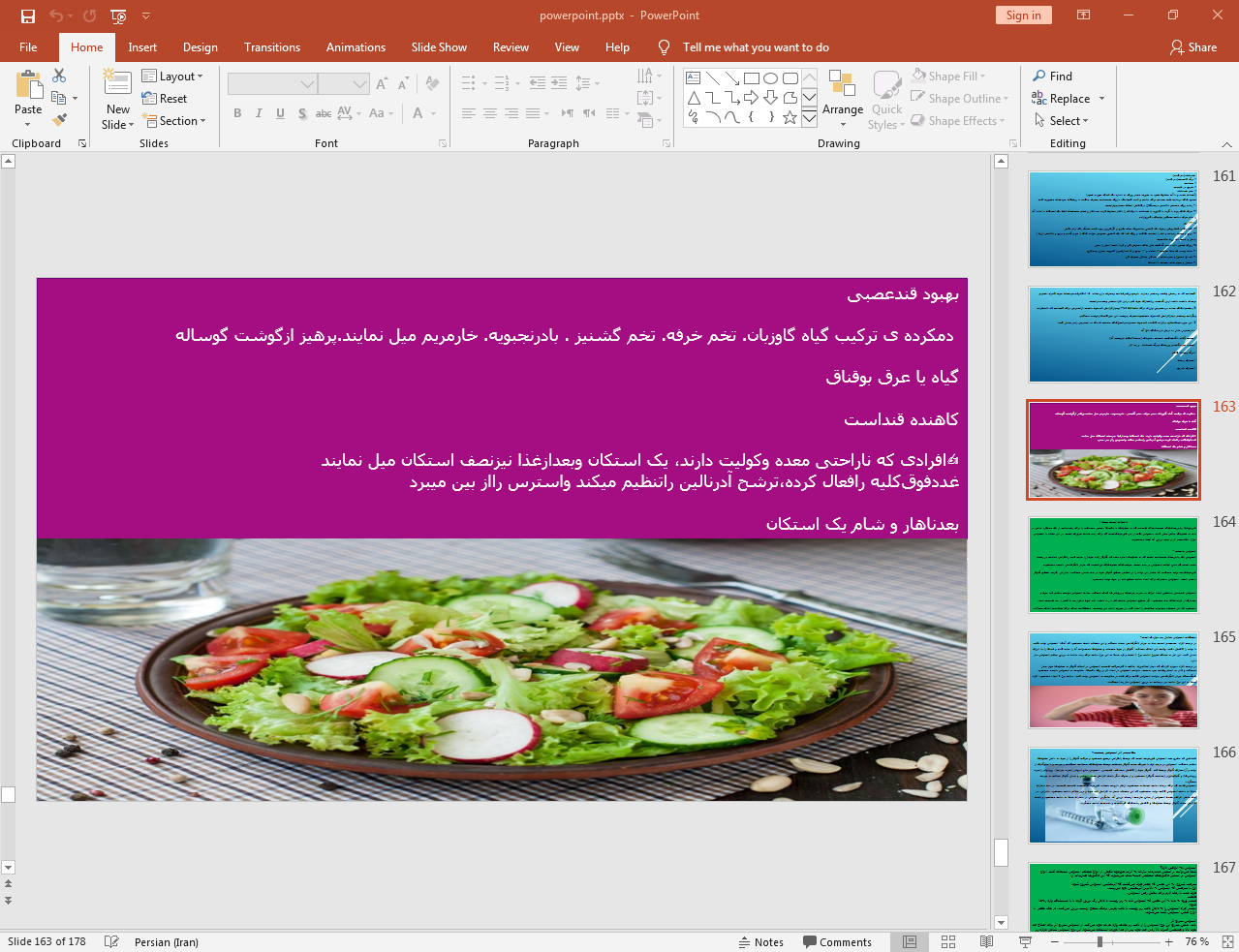The image size is (1239, 952).
Task: Toggle text Shadow formatting
Action: pyautogui.click(x=302, y=113)
